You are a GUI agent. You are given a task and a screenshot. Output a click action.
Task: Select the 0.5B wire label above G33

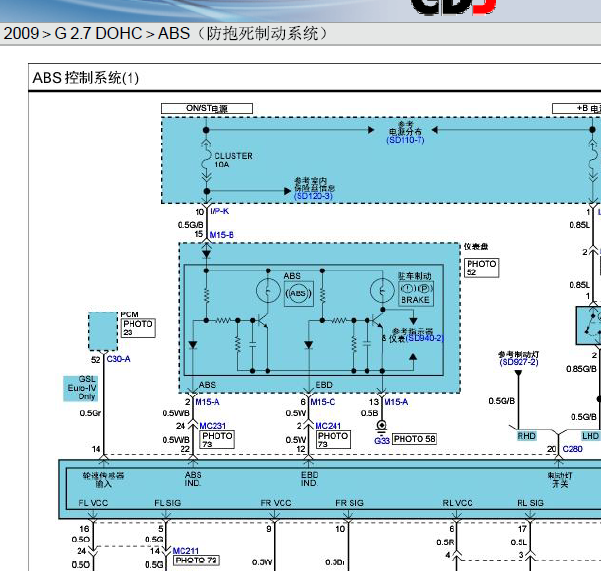point(369,413)
